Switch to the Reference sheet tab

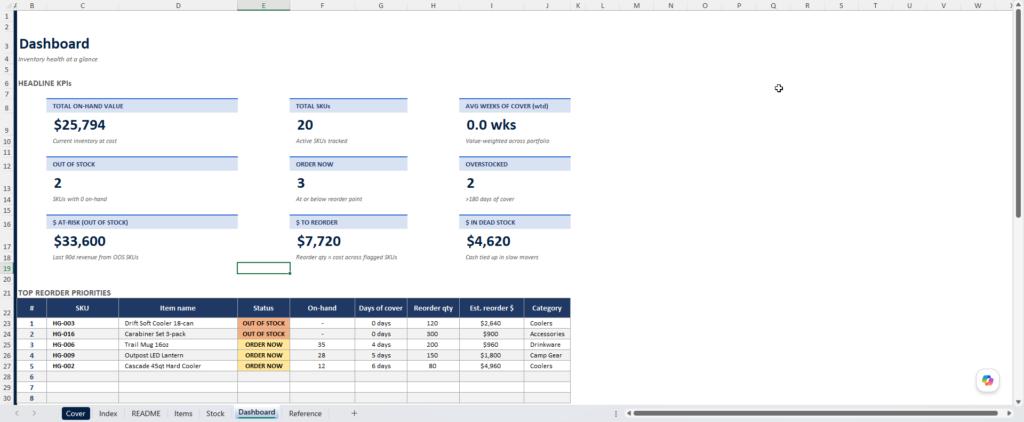(x=305, y=414)
